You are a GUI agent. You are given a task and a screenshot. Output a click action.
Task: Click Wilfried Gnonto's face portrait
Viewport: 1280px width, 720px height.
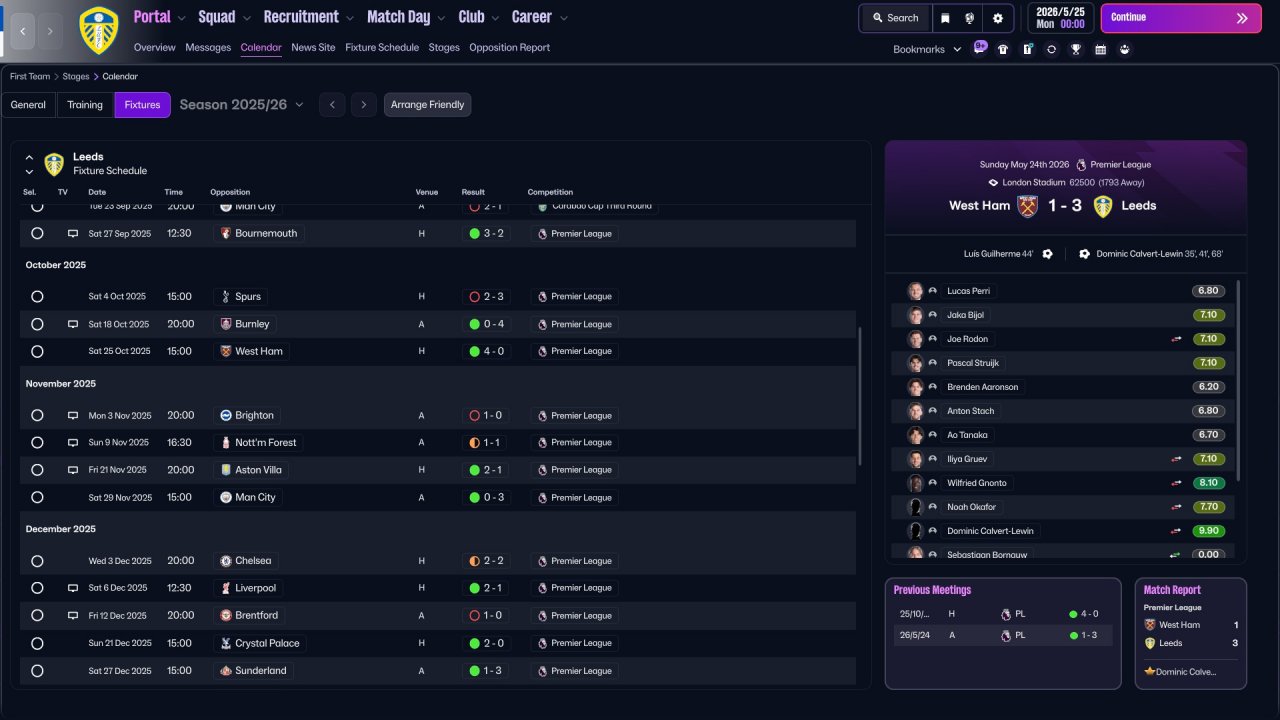[x=915, y=483]
